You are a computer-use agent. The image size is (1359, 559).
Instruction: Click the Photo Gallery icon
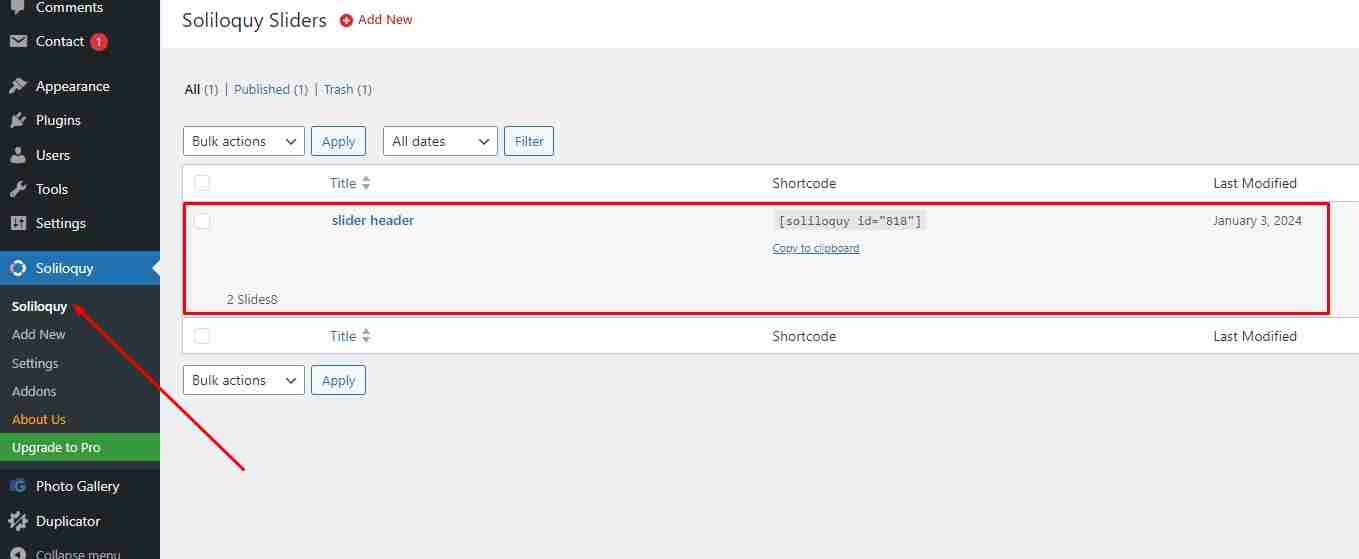[18, 486]
